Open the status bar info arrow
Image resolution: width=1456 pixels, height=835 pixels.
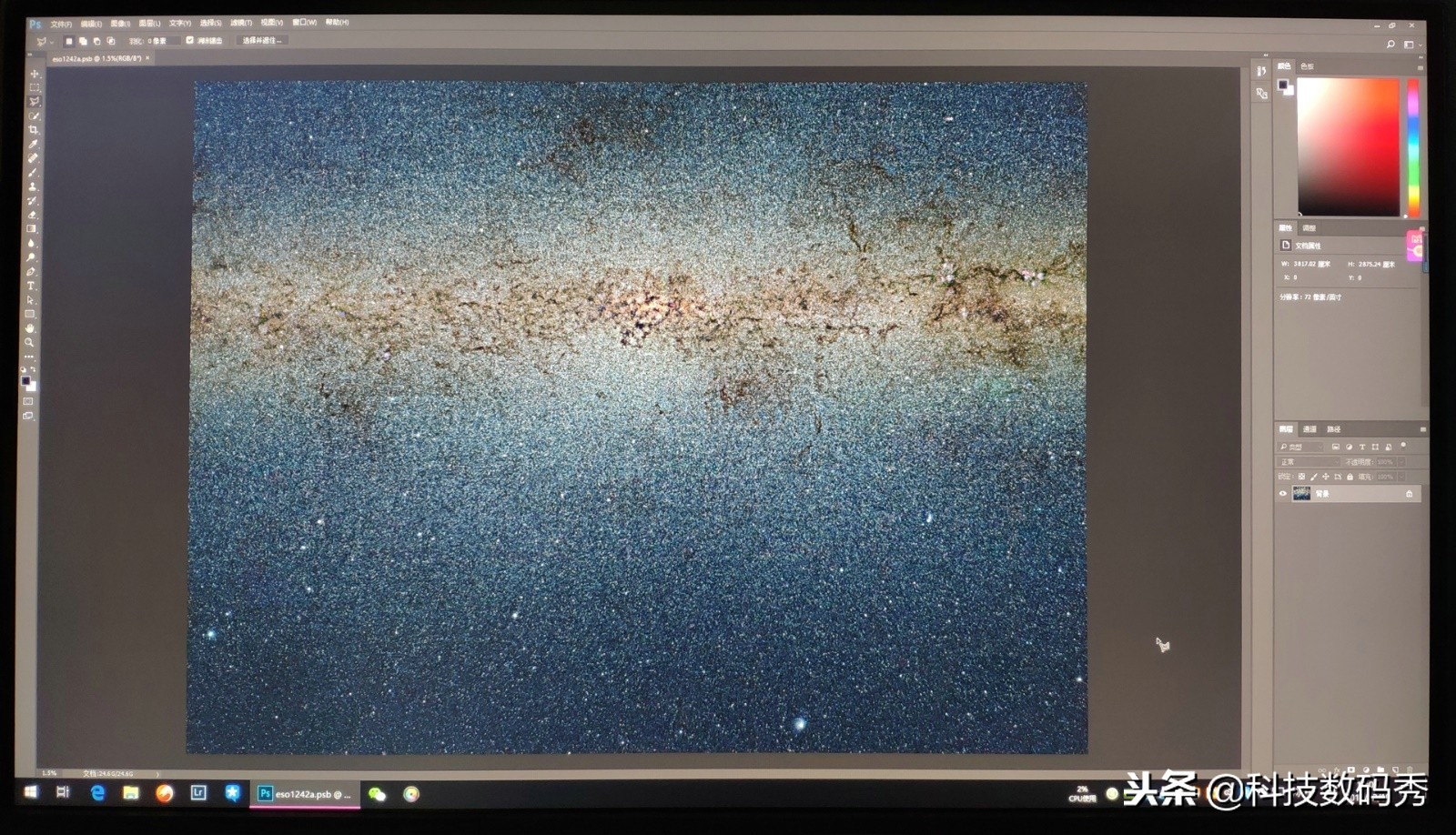pyautogui.click(x=157, y=773)
